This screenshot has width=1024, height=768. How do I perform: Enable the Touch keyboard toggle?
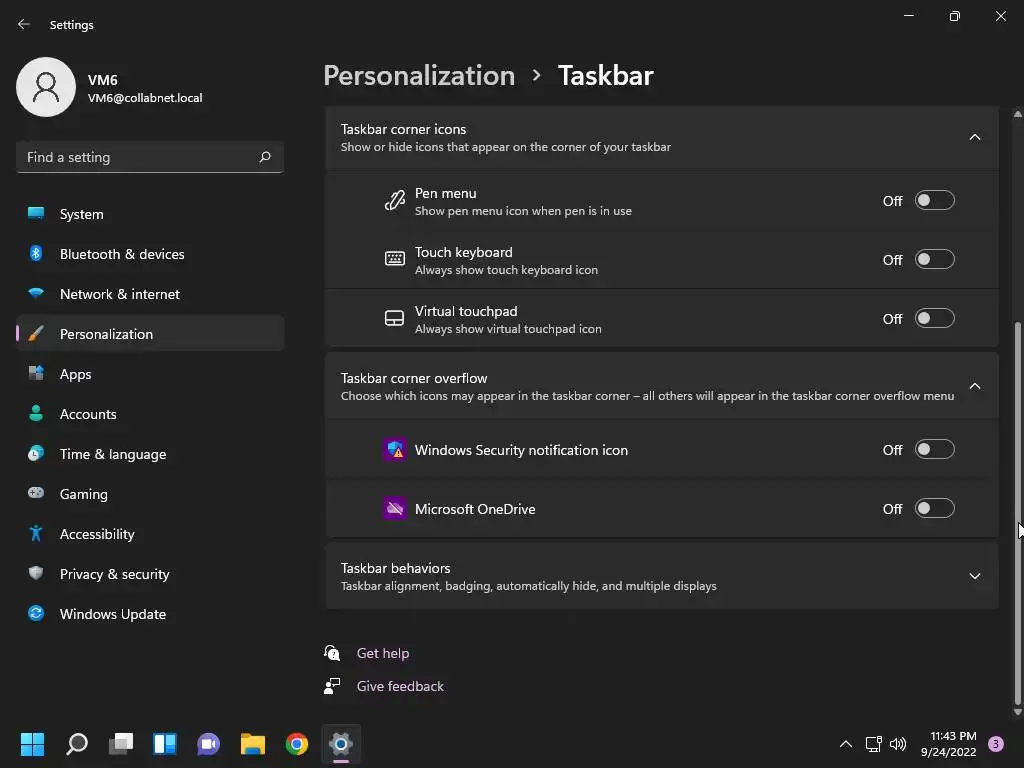(935, 259)
